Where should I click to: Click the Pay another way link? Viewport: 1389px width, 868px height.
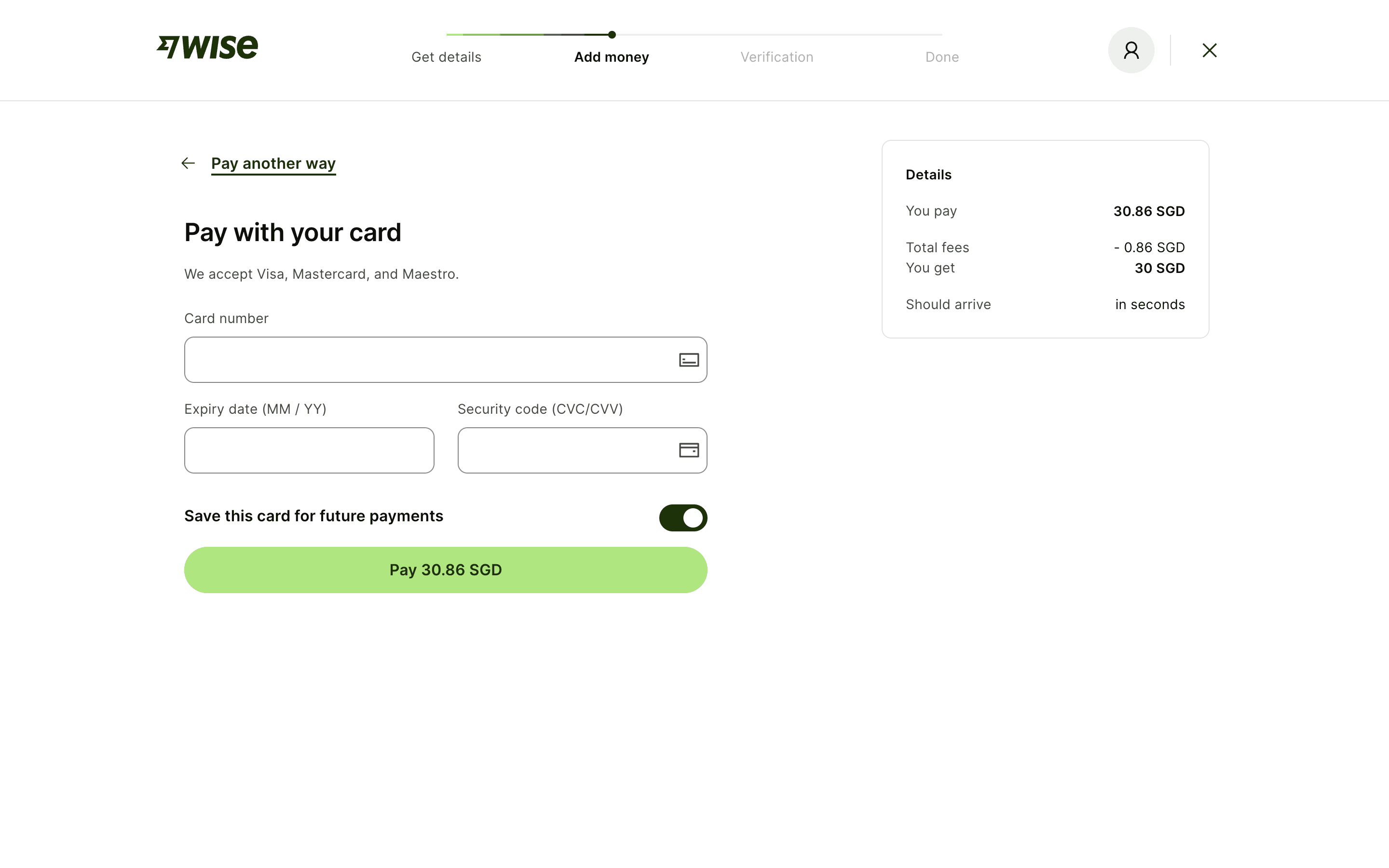pyautogui.click(x=273, y=163)
